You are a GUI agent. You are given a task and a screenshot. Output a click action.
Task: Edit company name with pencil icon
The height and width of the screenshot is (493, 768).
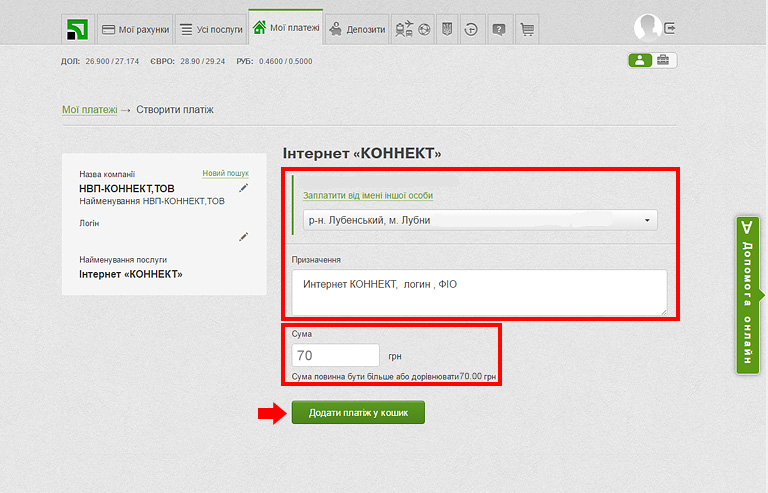click(243, 187)
